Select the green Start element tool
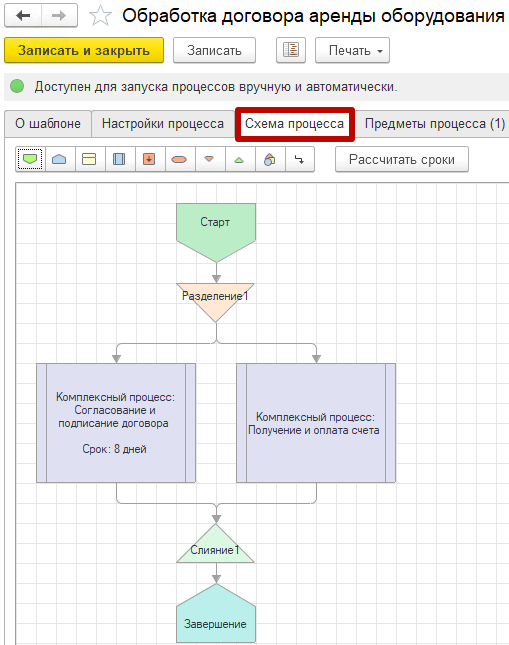The height and width of the screenshot is (645, 509). pos(30,159)
